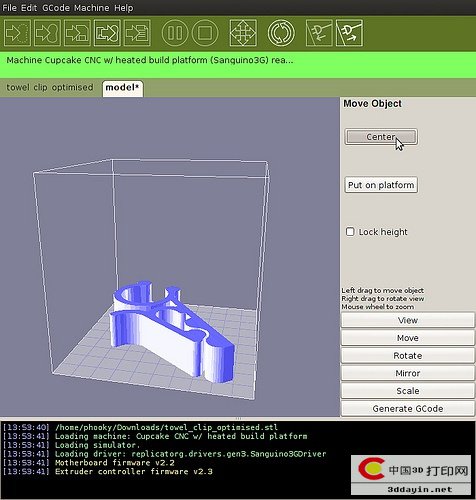Click the Put on platform button
This screenshot has width=476, height=500.
pyautogui.click(x=381, y=185)
